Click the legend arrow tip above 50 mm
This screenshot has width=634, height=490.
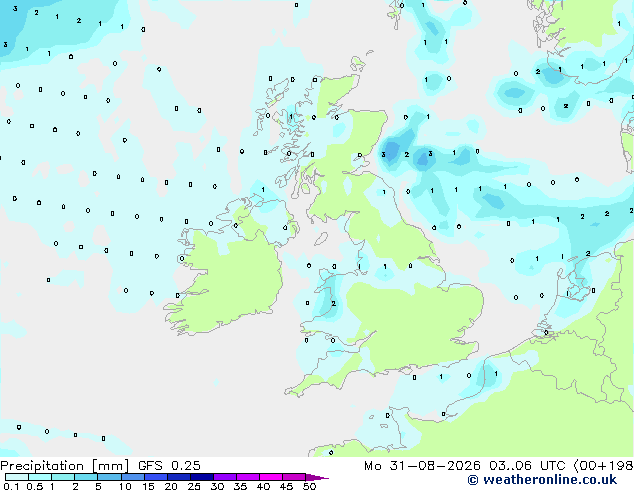click(317, 477)
